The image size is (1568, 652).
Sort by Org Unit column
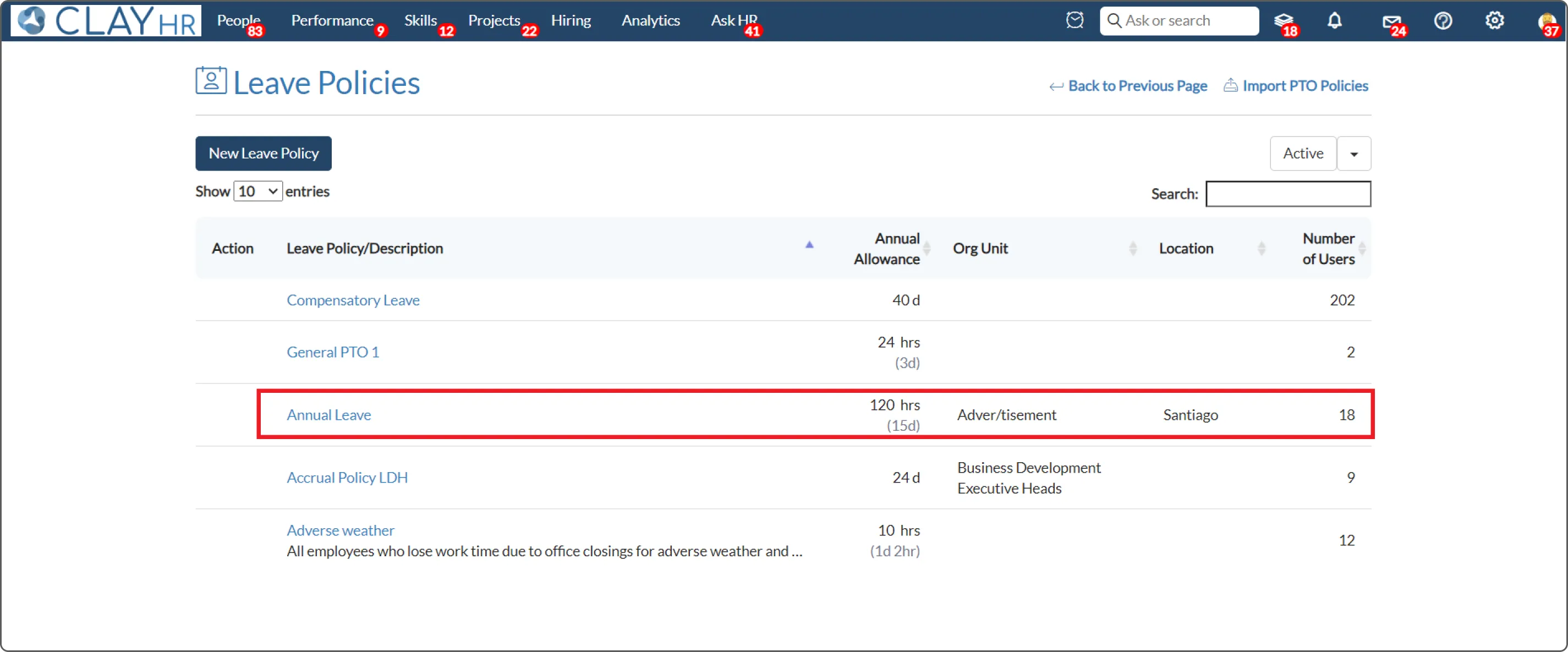pyautogui.click(x=980, y=248)
